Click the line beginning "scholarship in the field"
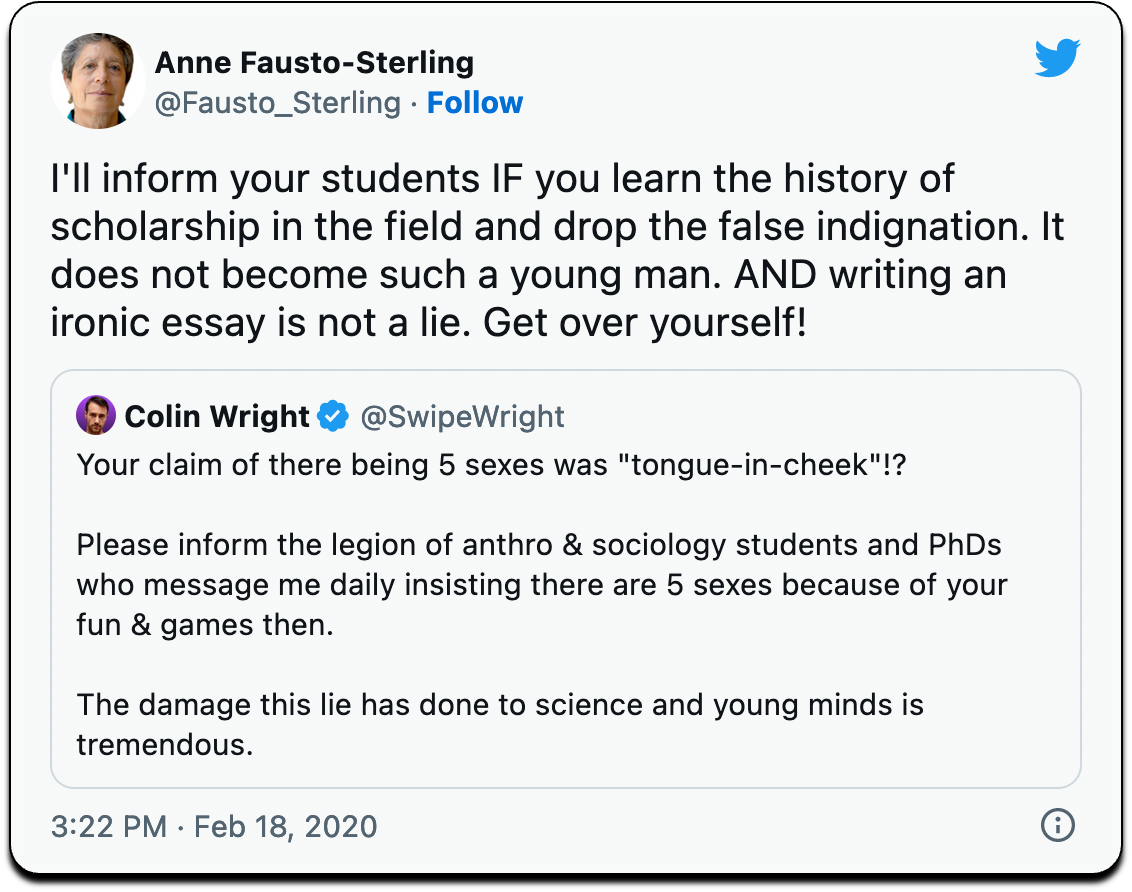Screen dimensions: 1132x892 point(557,227)
